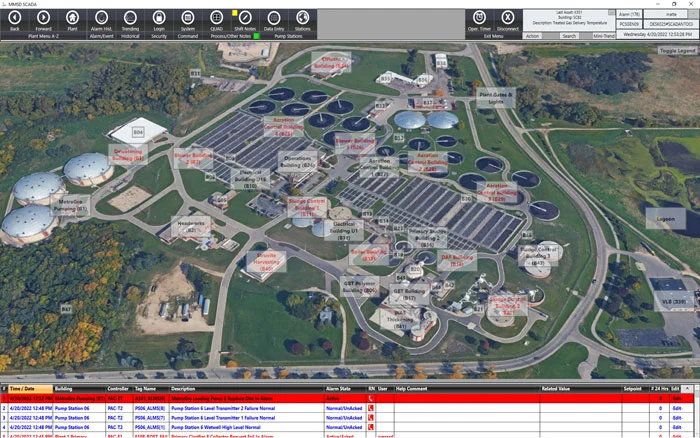Click green indicator beside Process/Other Notes
Image resolution: width=700 pixels, height=438 pixels.
pyautogui.click(x=256, y=35)
